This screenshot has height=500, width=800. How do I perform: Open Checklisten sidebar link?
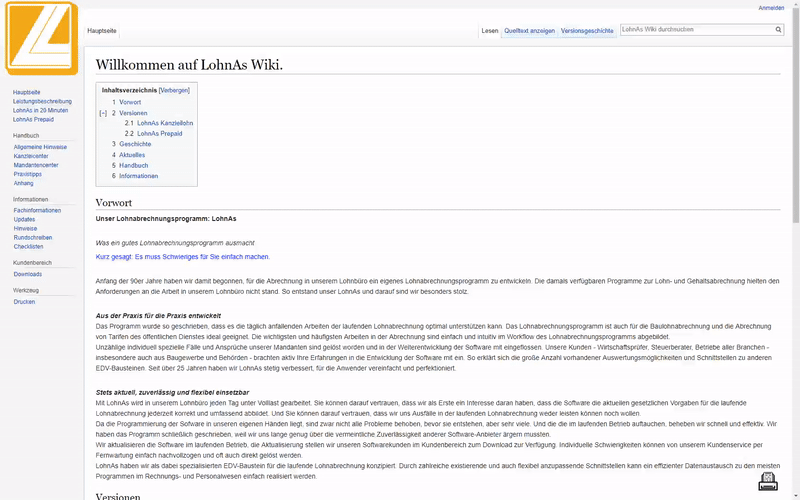click(x=29, y=246)
